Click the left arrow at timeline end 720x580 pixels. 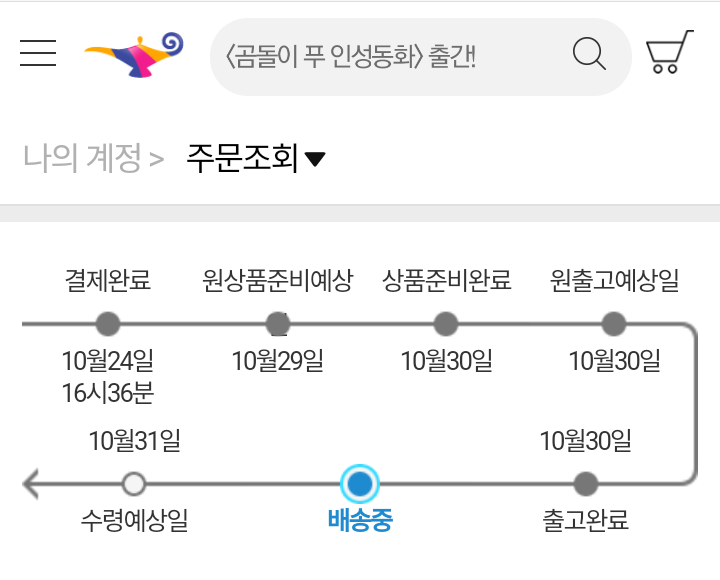[31, 484]
